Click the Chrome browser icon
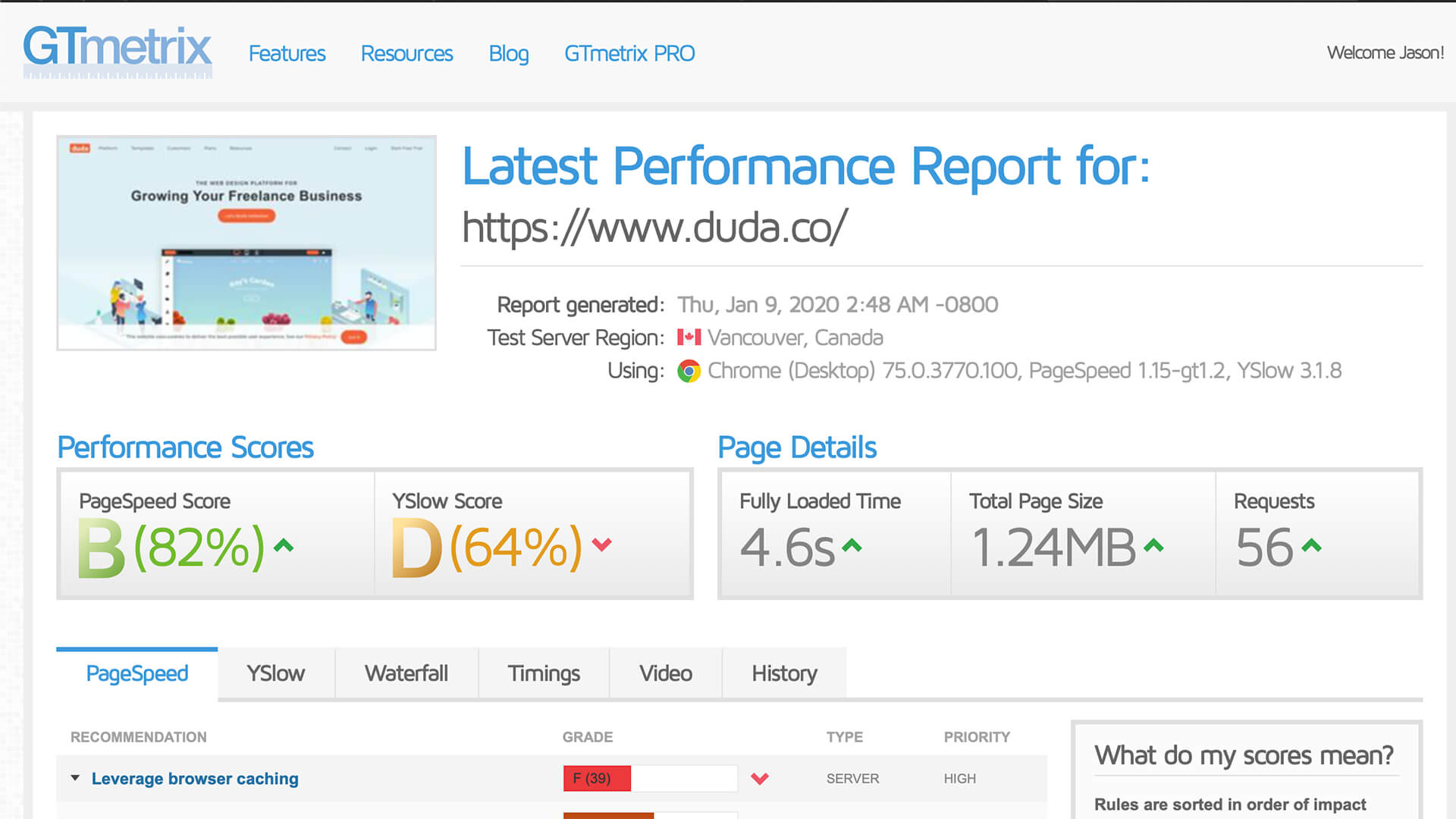1456x819 pixels. pyautogui.click(x=689, y=371)
